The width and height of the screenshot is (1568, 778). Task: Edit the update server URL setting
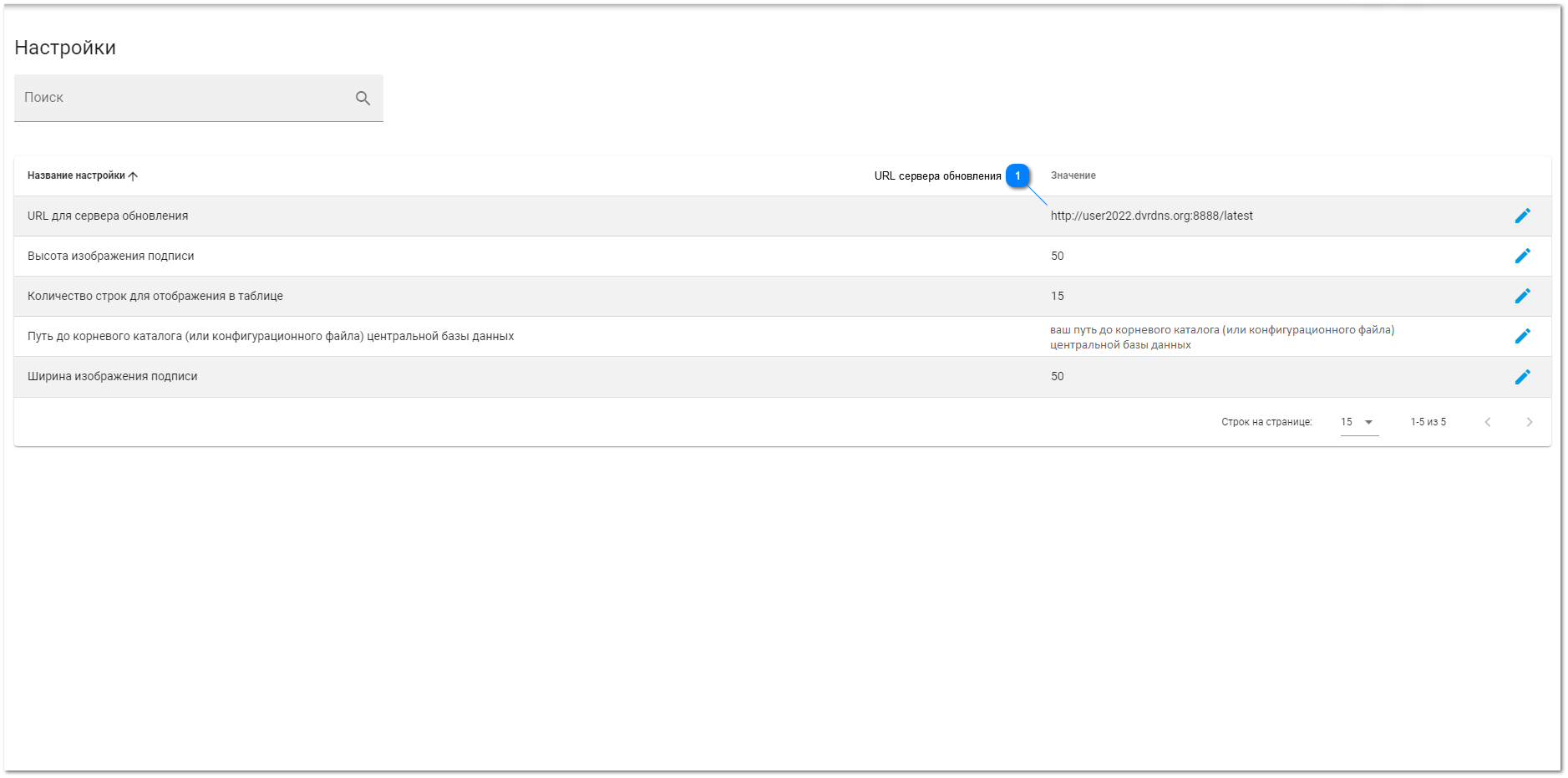click(1522, 216)
